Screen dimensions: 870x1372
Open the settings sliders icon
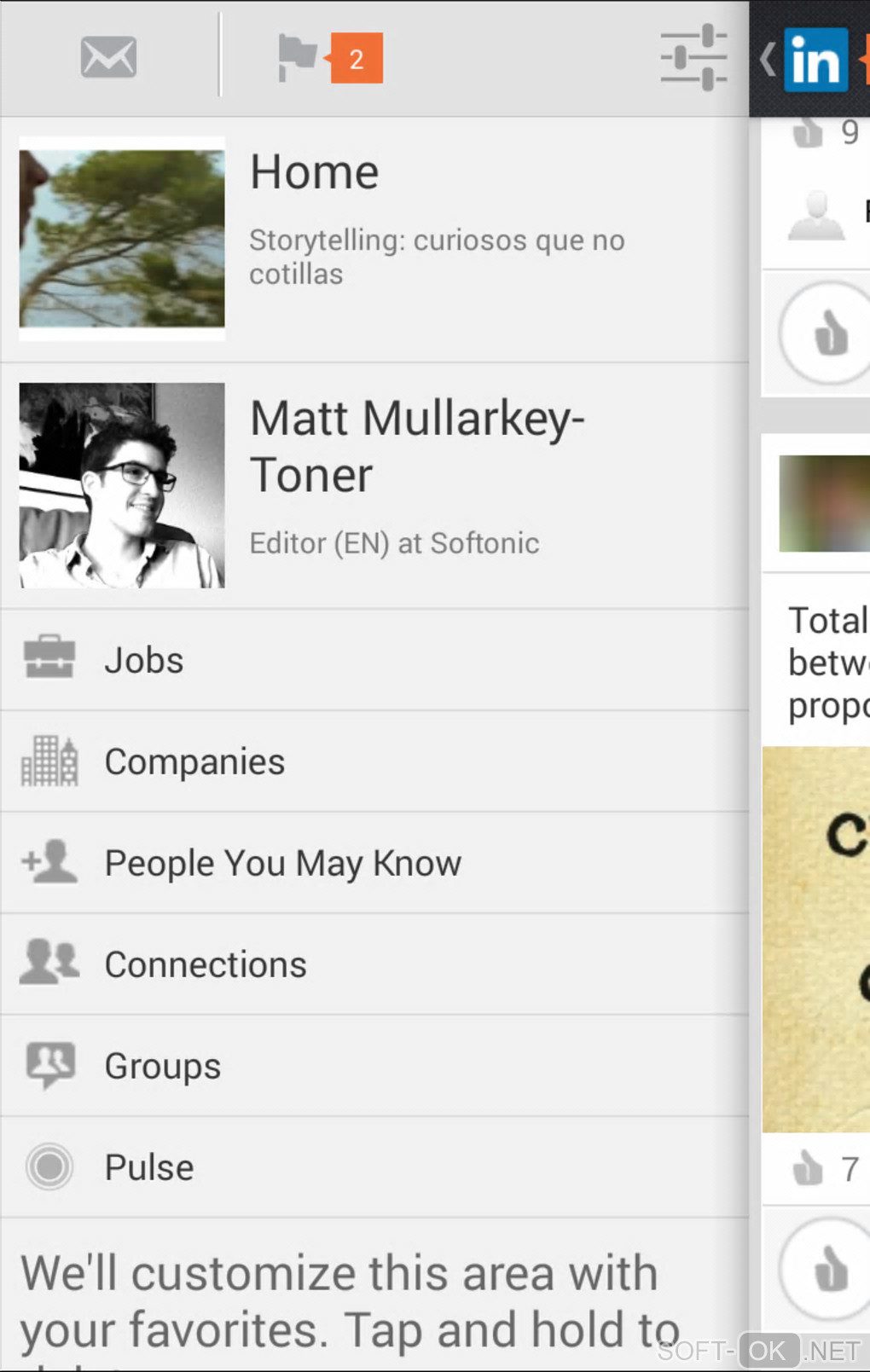point(693,58)
